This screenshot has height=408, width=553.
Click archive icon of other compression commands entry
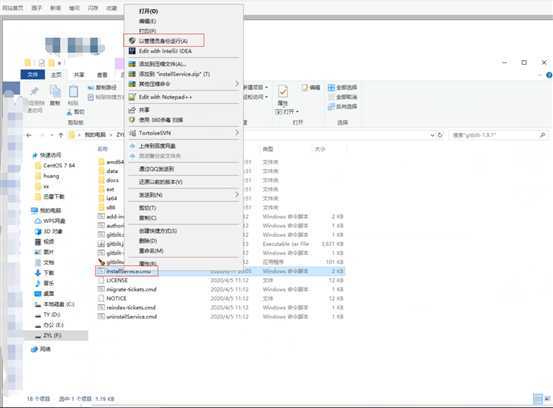click(132, 84)
